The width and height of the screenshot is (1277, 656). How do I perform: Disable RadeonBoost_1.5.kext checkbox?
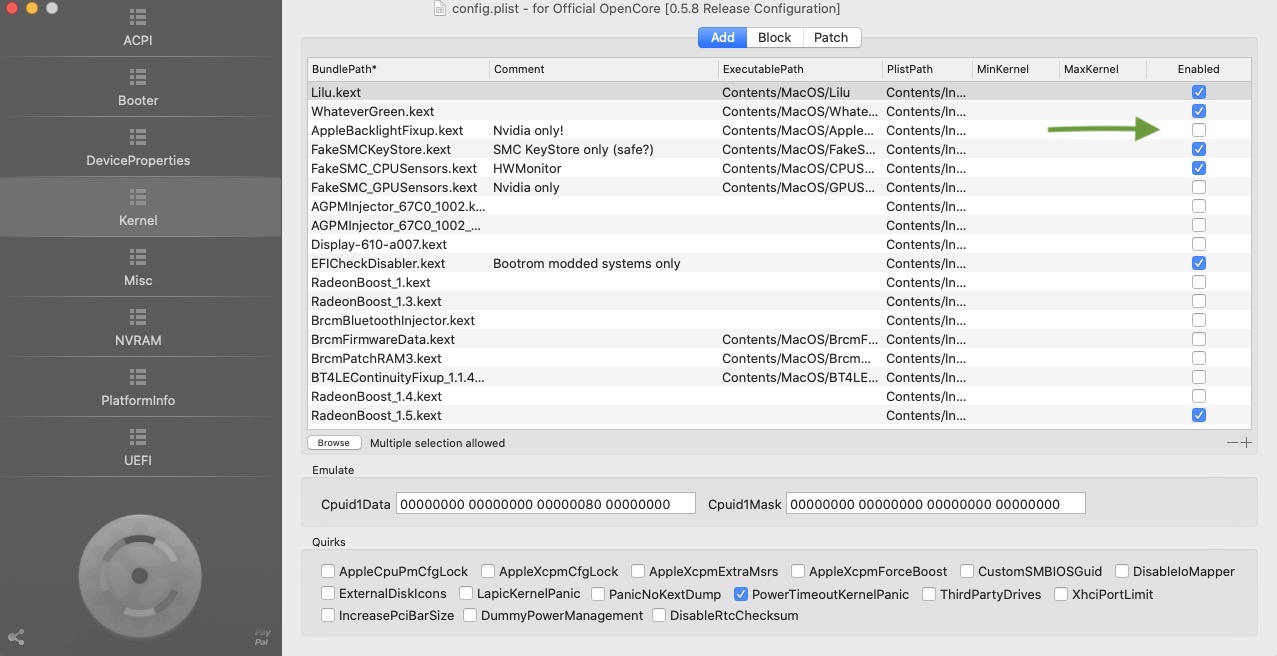(x=1199, y=415)
